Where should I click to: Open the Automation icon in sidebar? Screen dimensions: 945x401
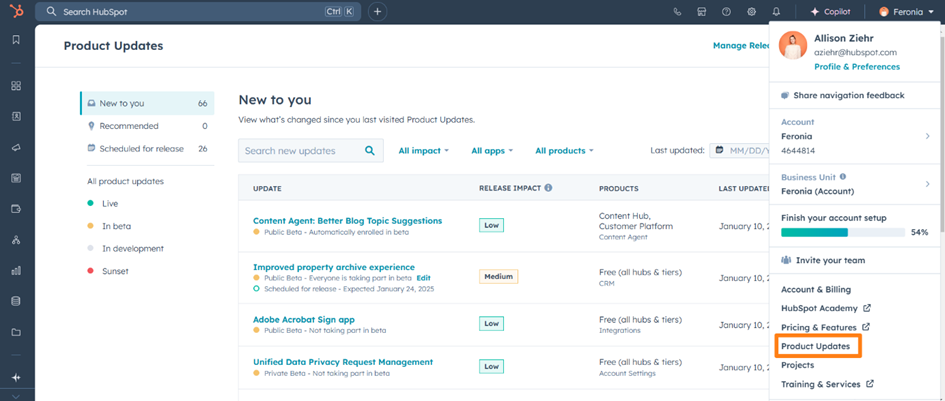[16, 240]
